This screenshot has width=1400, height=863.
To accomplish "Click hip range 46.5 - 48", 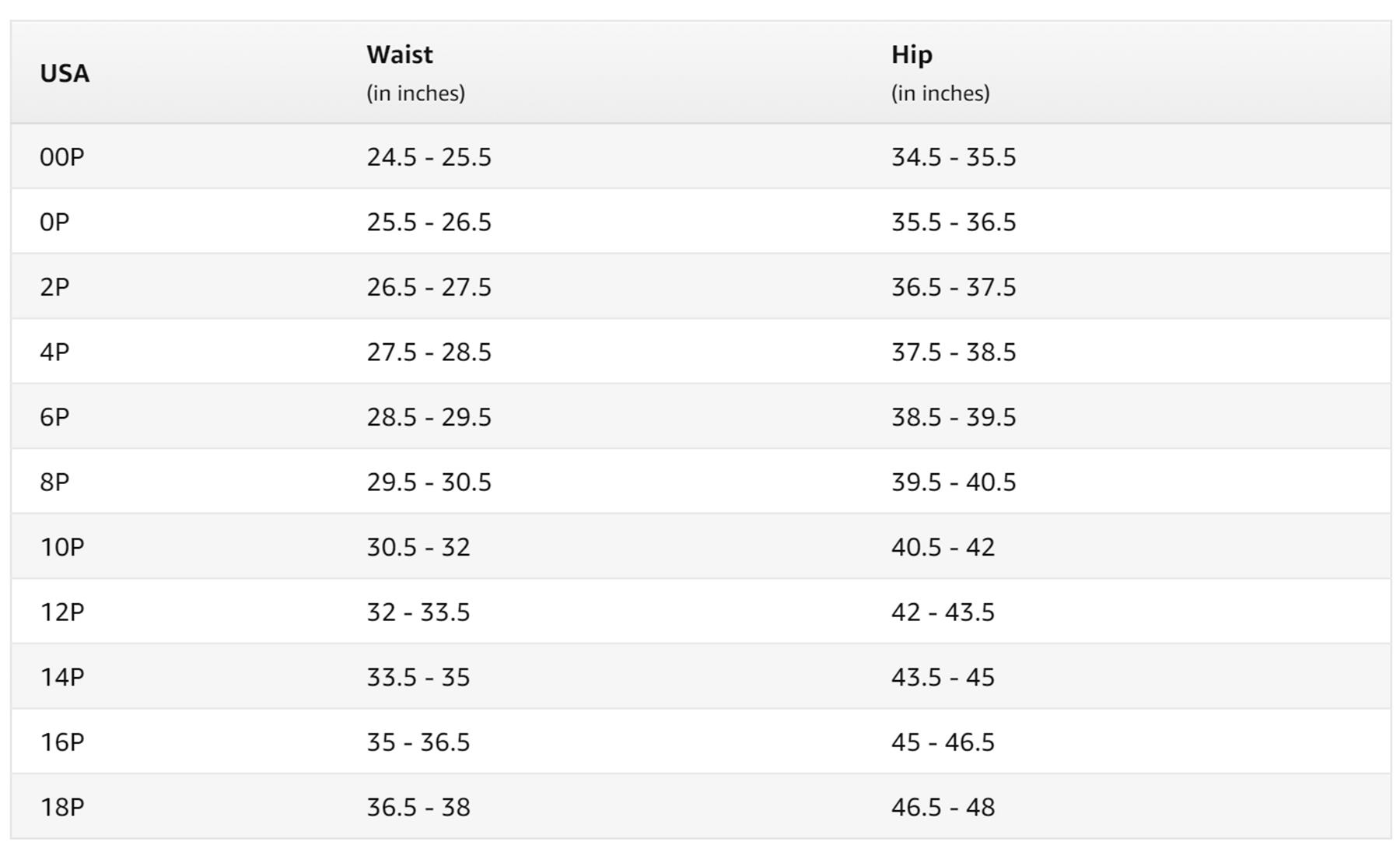I will coord(943,807).
